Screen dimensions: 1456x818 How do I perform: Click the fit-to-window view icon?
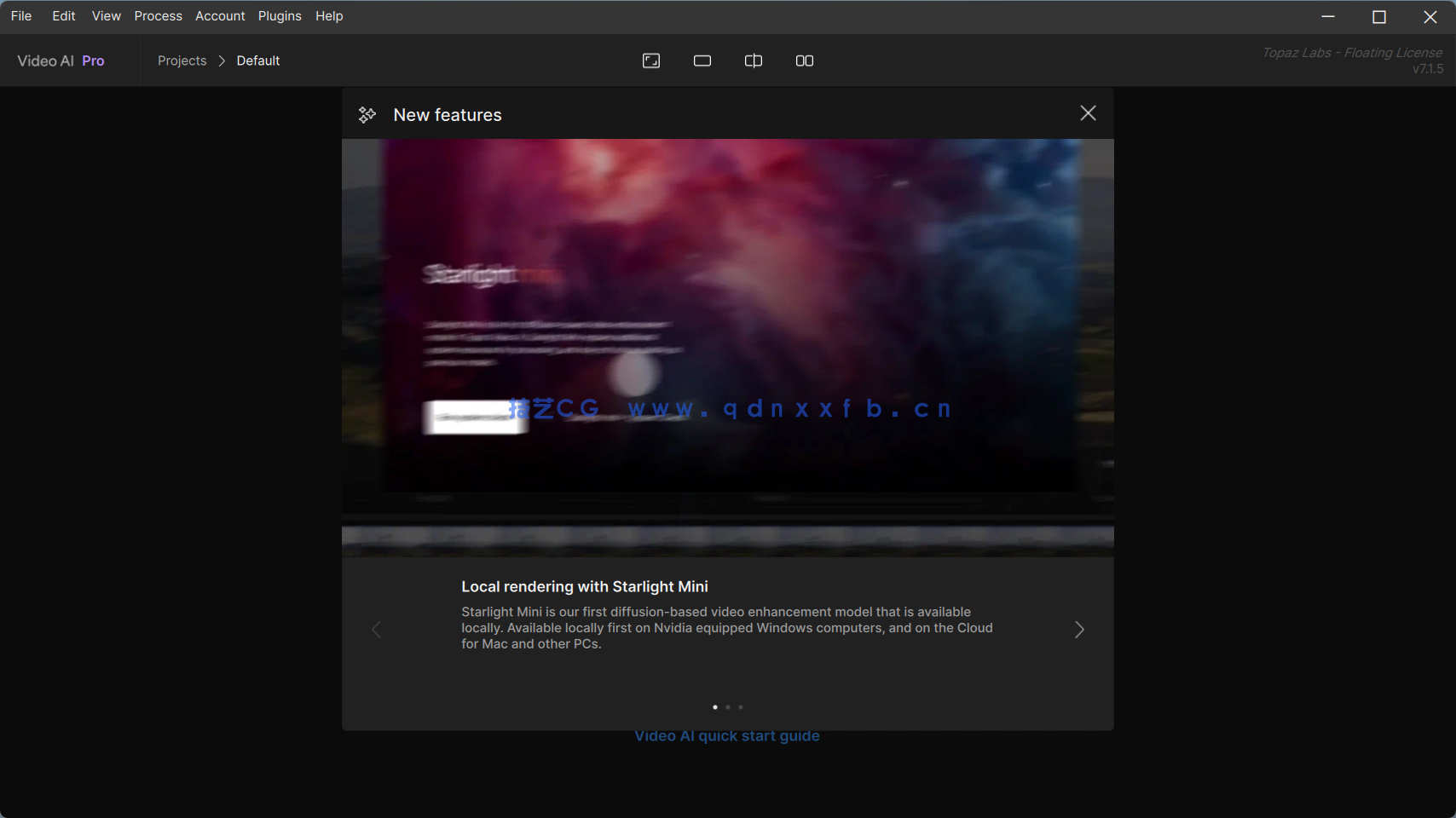click(x=651, y=60)
